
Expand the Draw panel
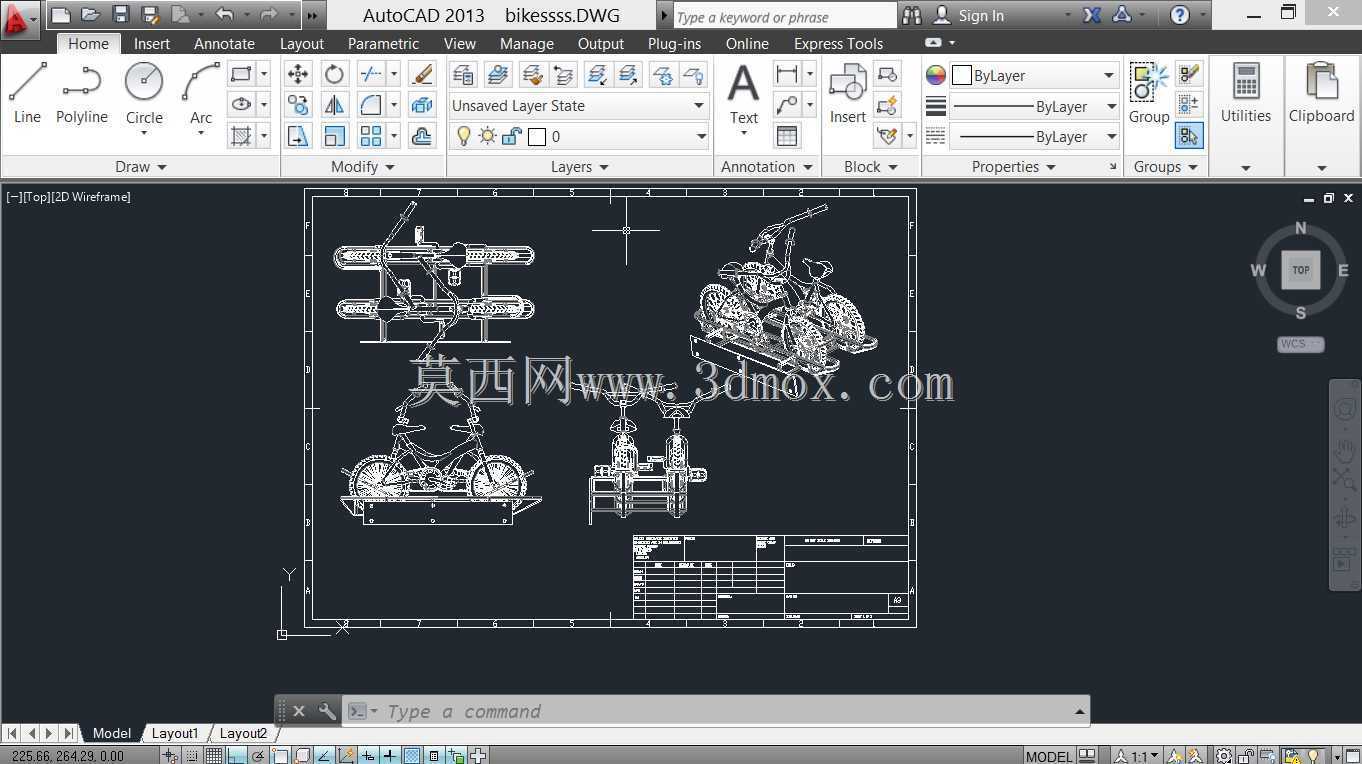[141, 167]
